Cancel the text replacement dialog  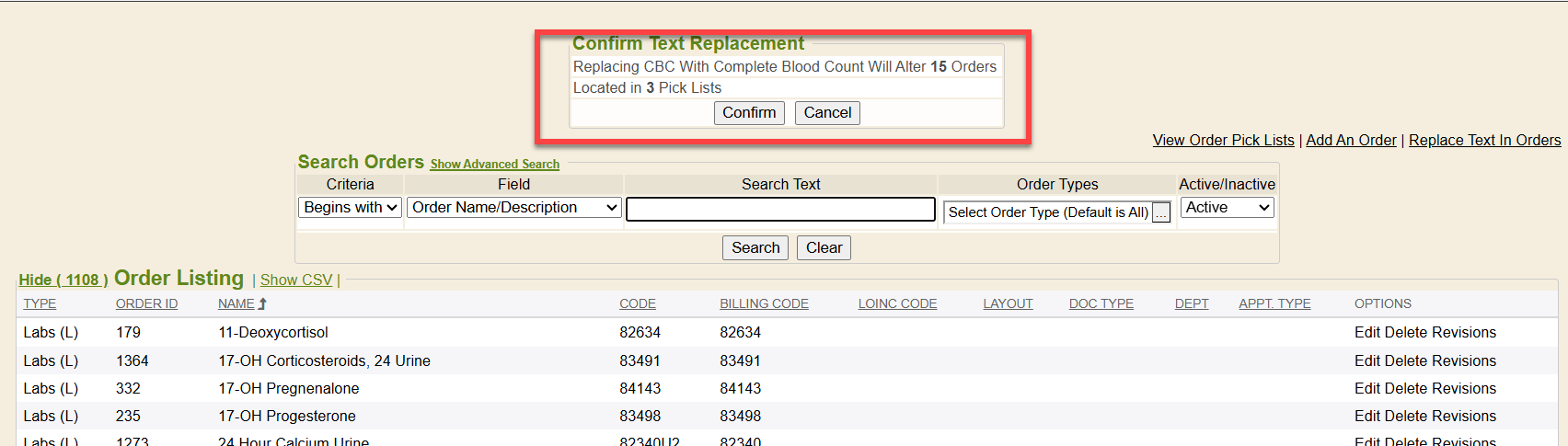click(x=826, y=113)
